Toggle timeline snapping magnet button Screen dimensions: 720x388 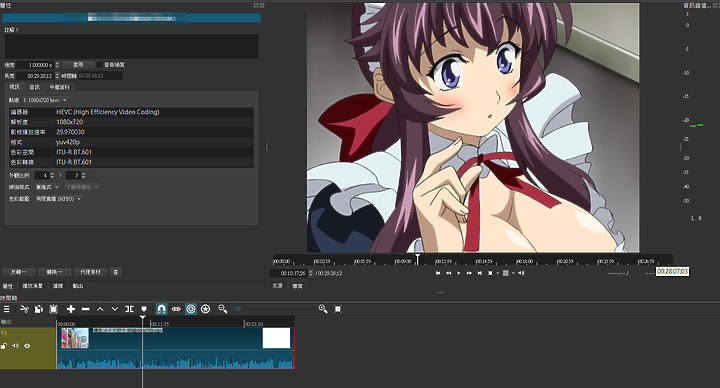point(162,309)
